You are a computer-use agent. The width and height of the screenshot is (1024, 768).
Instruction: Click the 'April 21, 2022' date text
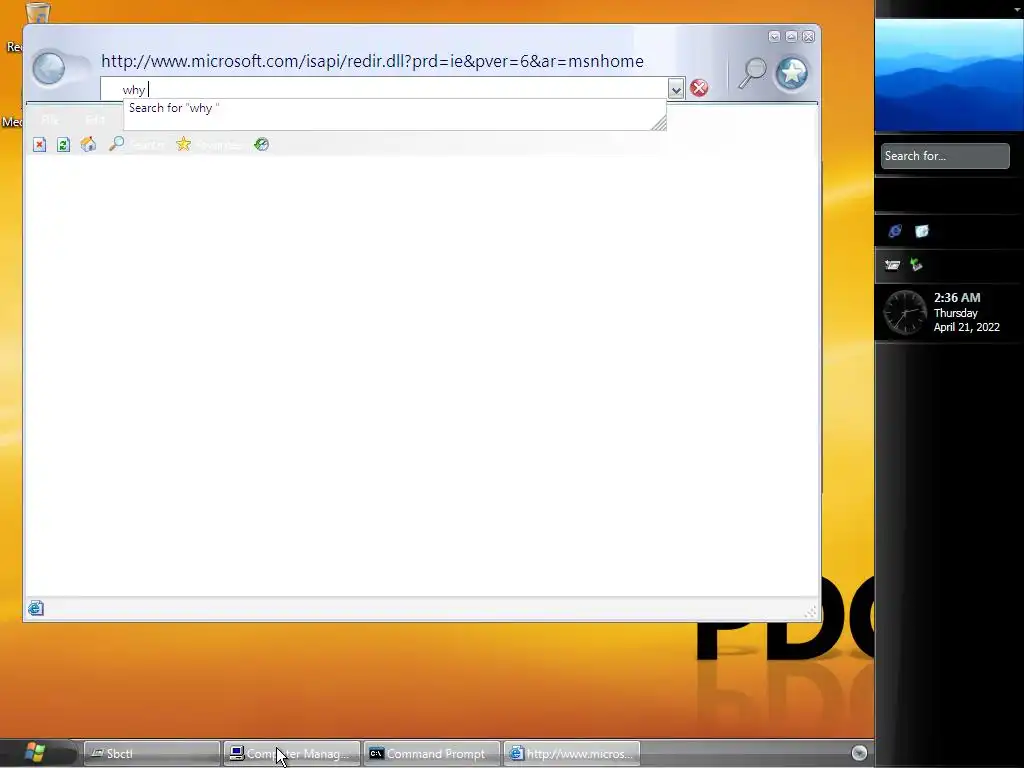967,327
